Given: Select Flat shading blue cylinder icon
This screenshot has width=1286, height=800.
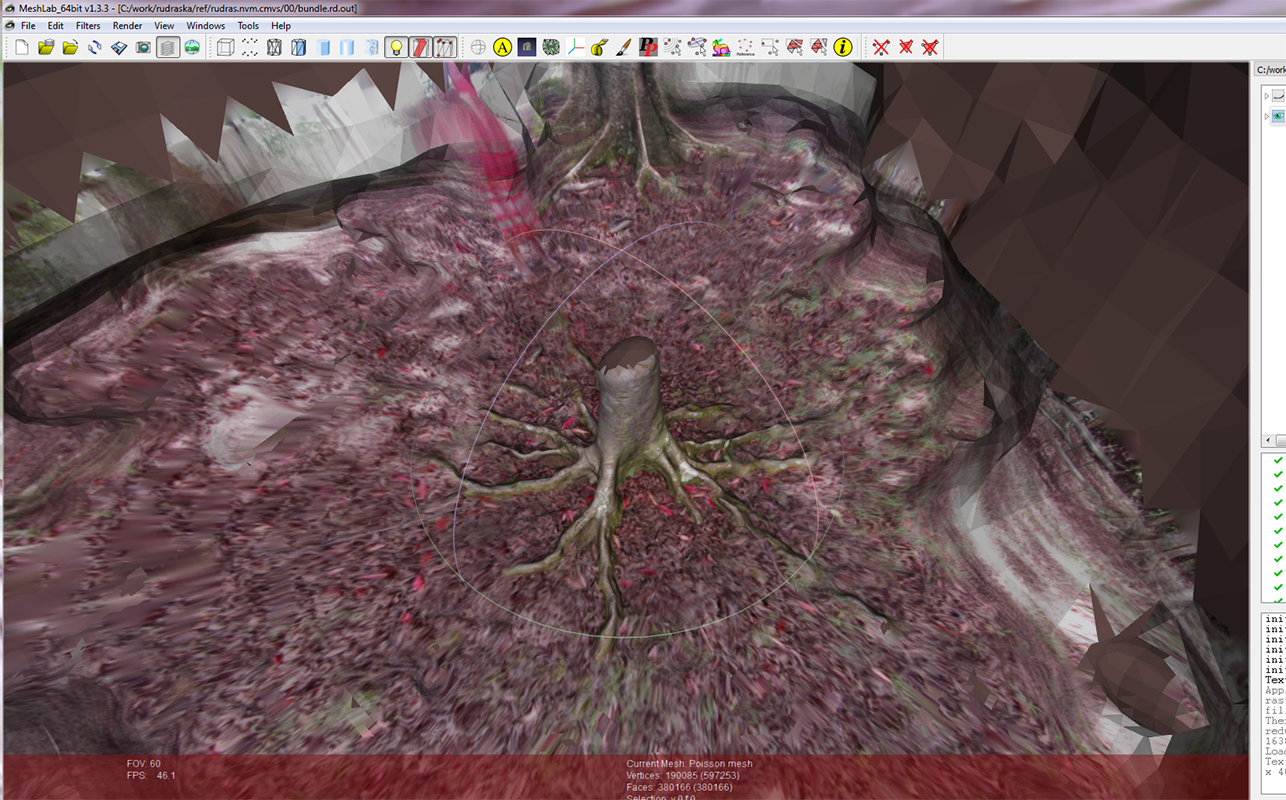Looking at the screenshot, I should click(x=323, y=47).
